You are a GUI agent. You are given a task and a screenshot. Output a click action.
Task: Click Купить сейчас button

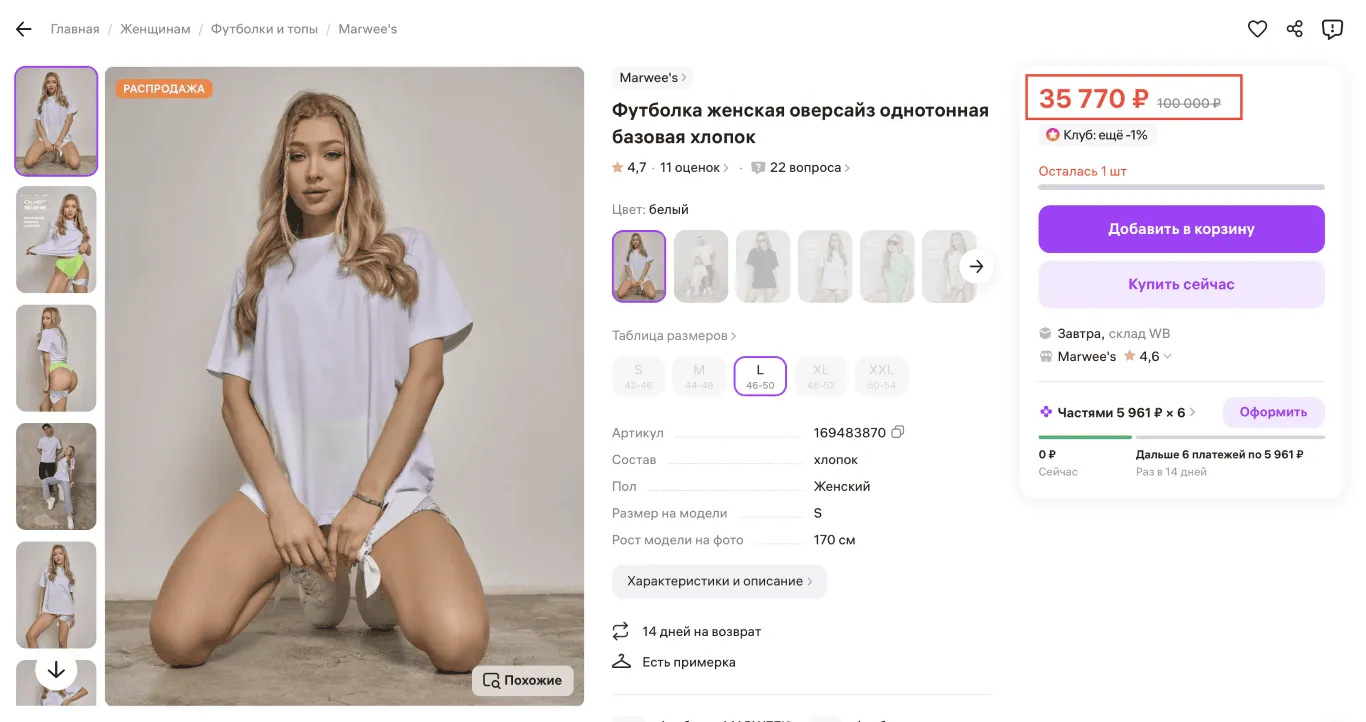pos(1181,285)
